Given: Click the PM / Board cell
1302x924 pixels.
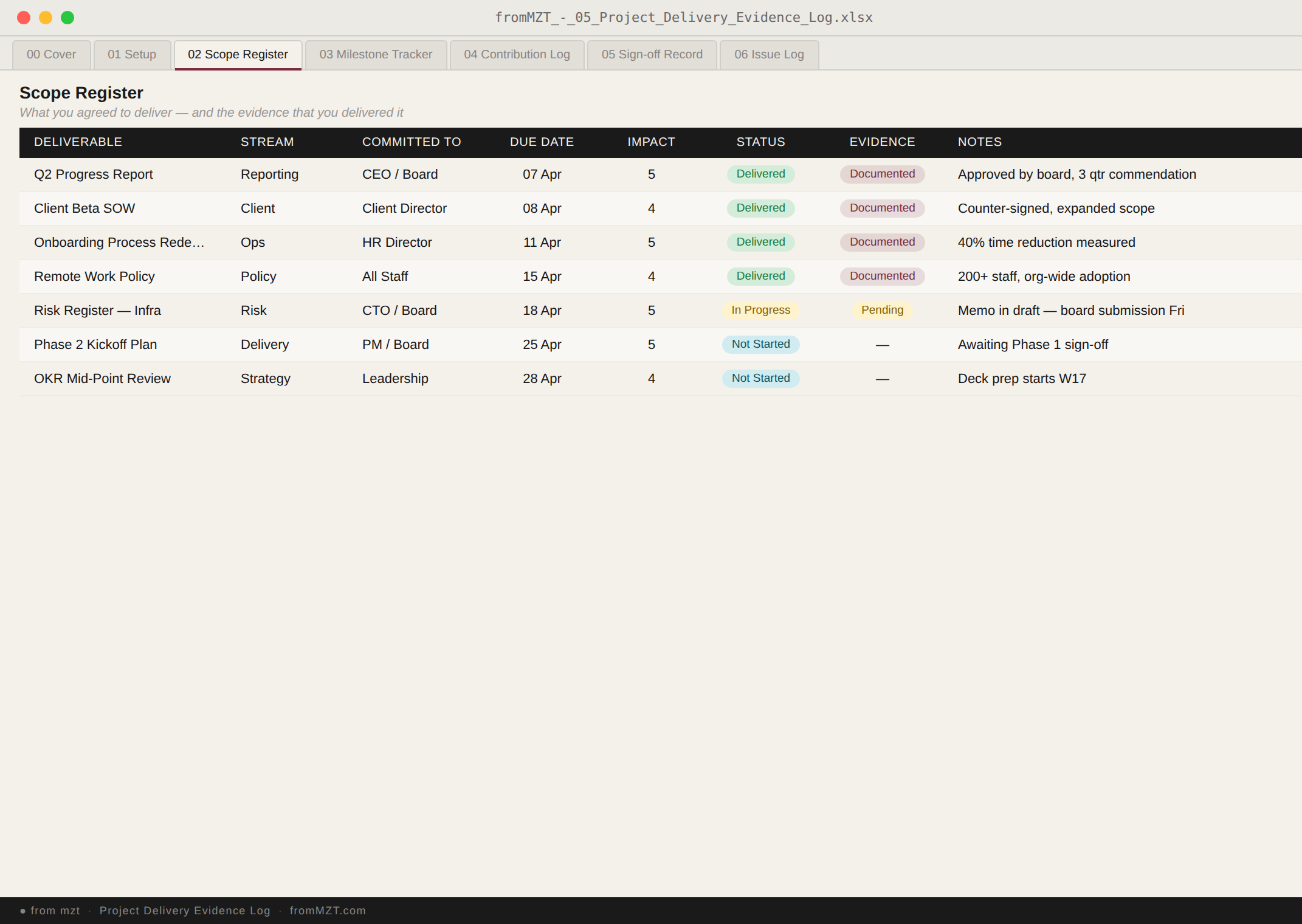Looking at the screenshot, I should pos(395,345).
